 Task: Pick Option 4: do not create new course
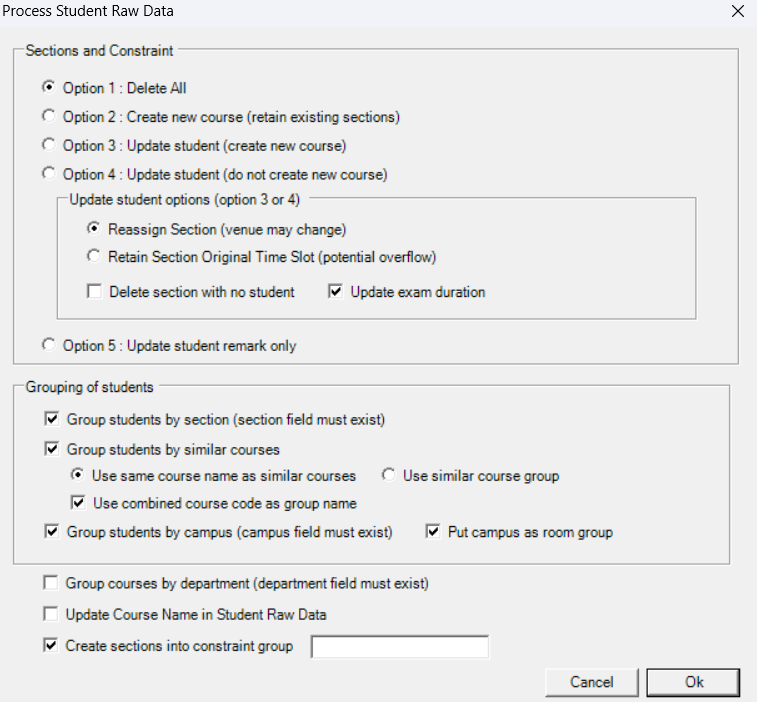click(x=49, y=174)
